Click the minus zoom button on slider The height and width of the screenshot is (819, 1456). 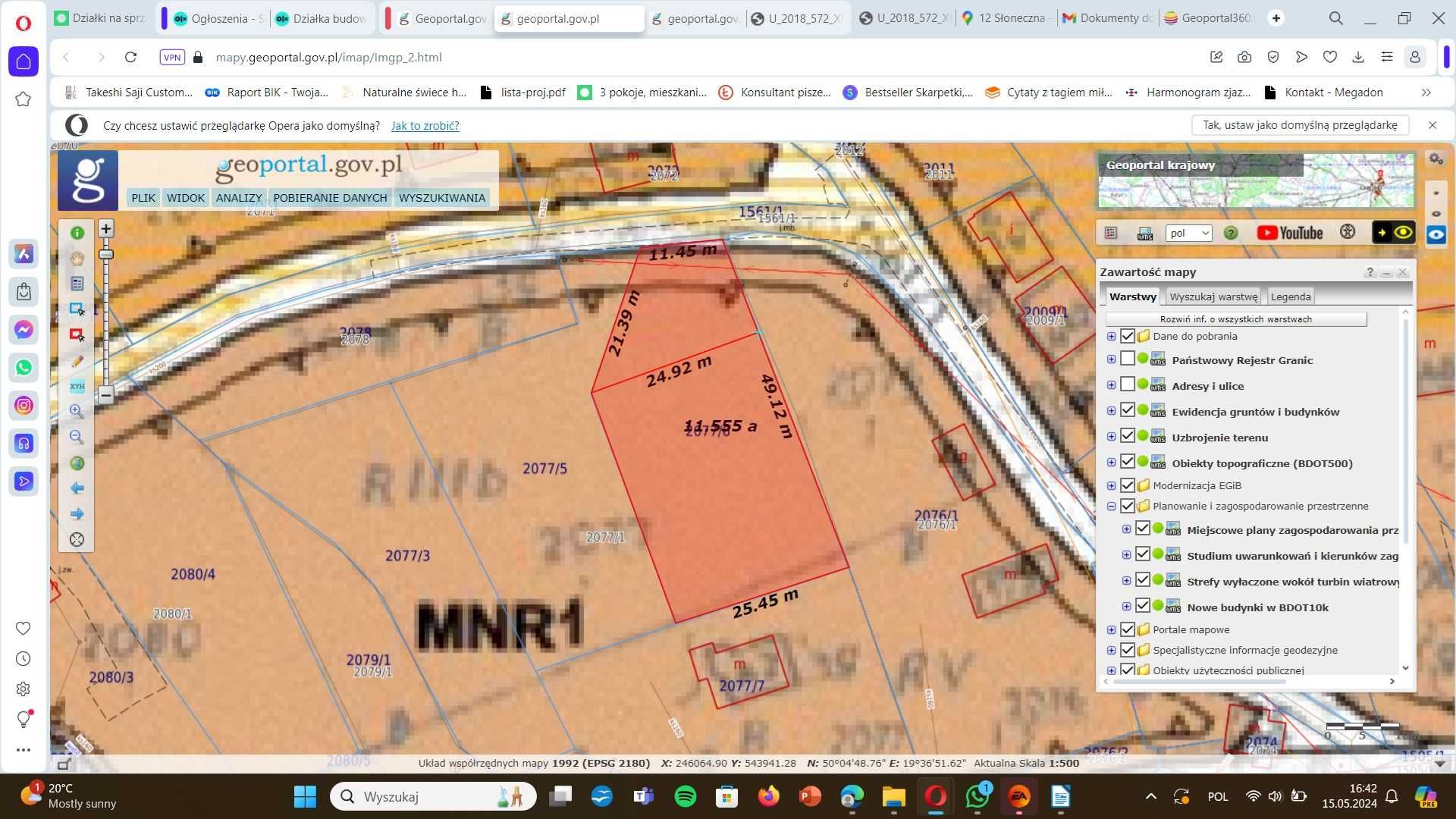(x=106, y=394)
